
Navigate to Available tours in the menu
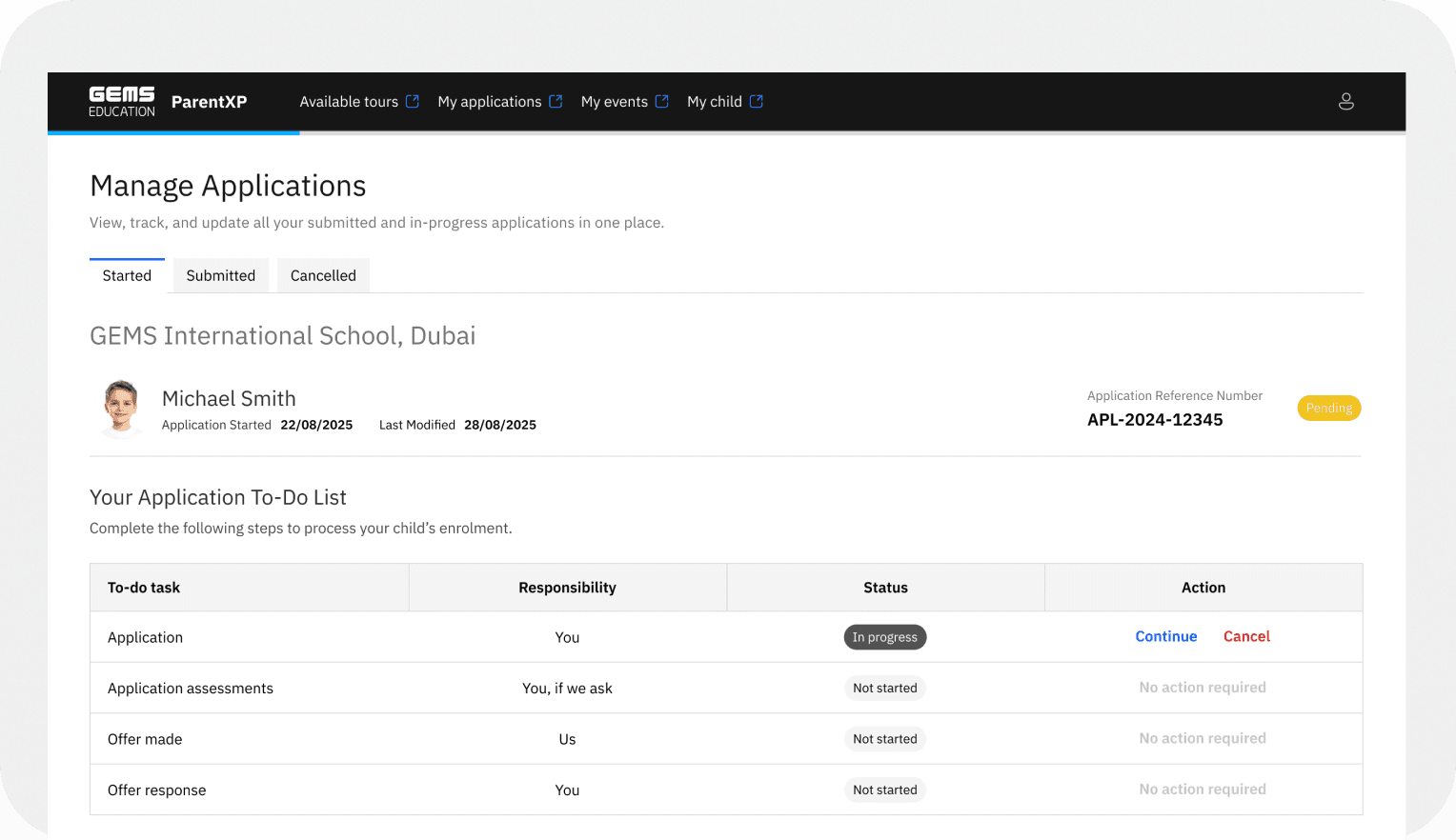(x=349, y=101)
